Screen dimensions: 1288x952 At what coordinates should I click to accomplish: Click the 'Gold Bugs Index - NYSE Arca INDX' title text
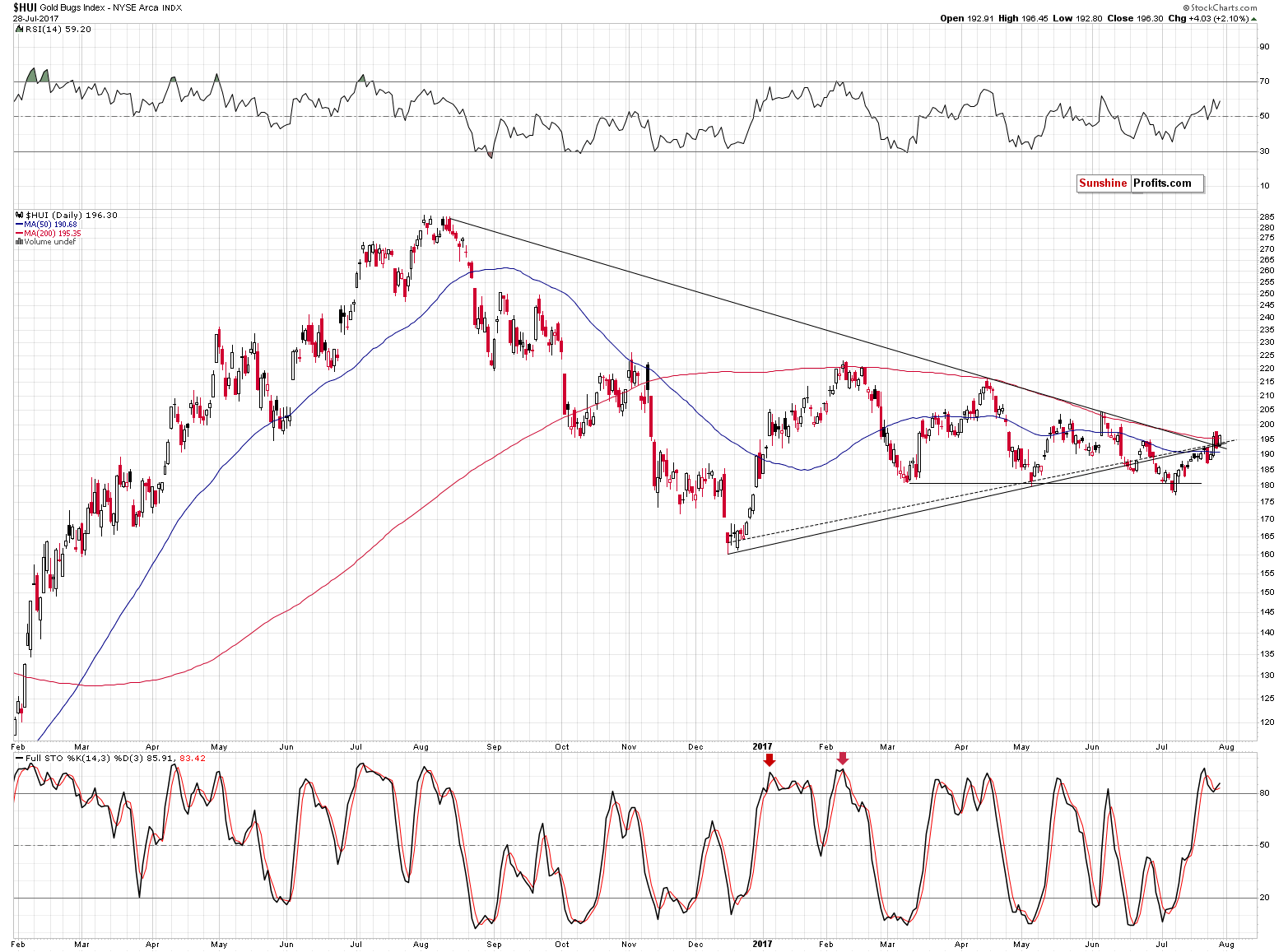point(111,7)
